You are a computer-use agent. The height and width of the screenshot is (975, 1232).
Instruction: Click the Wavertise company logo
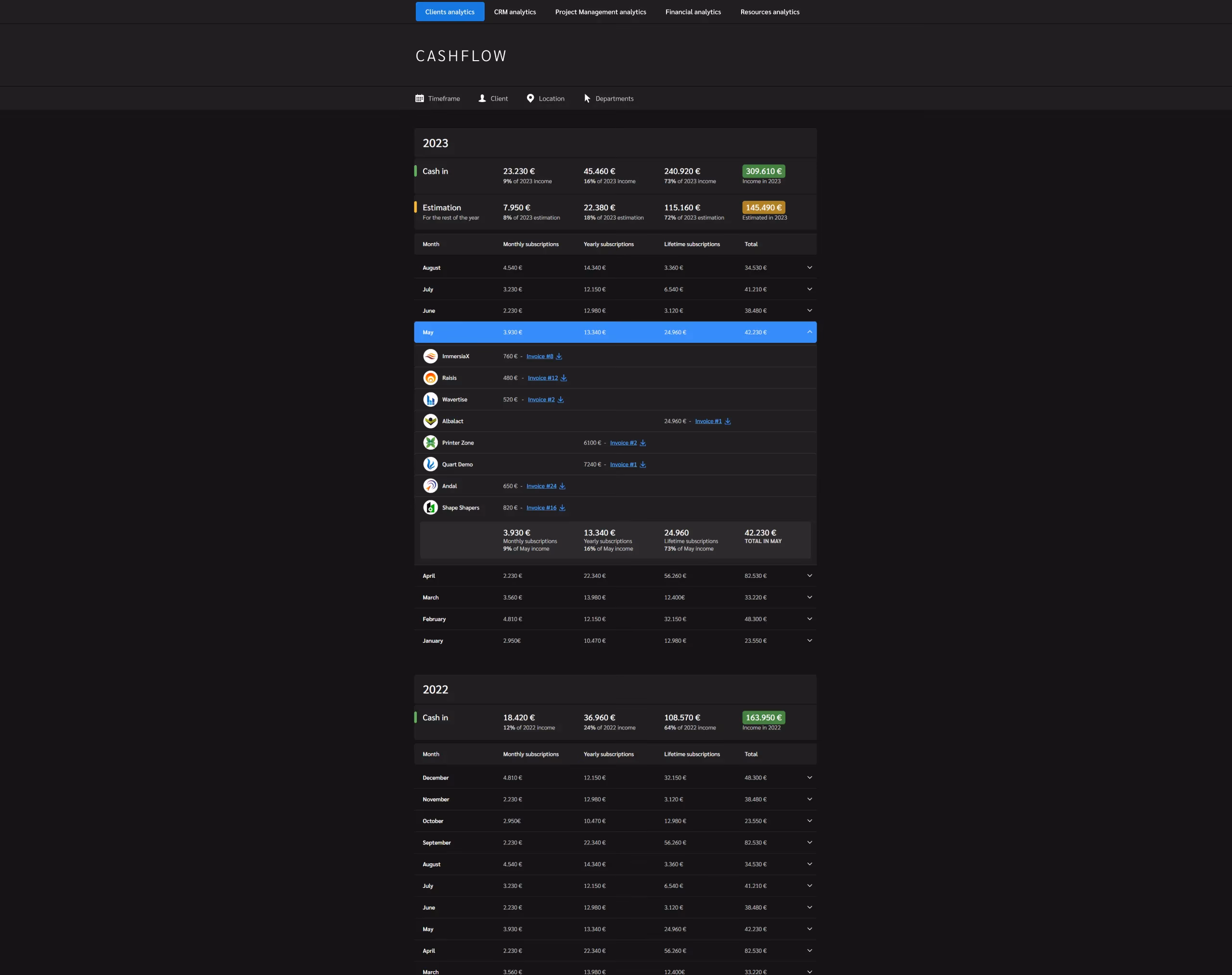coord(430,400)
